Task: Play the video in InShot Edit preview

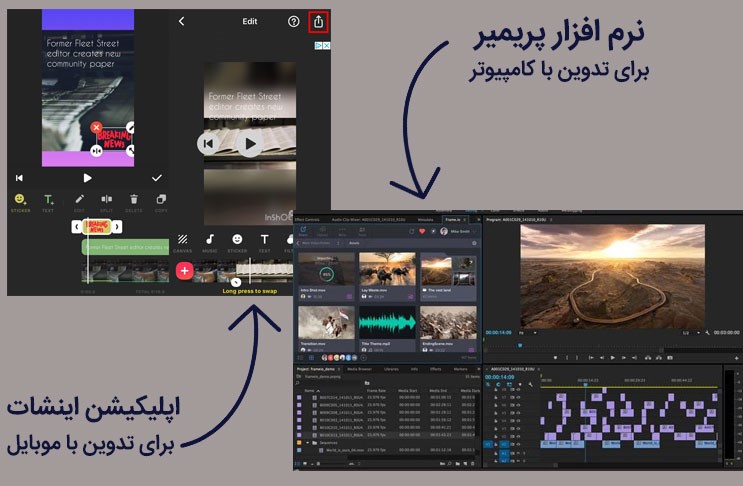Action: pos(250,144)
